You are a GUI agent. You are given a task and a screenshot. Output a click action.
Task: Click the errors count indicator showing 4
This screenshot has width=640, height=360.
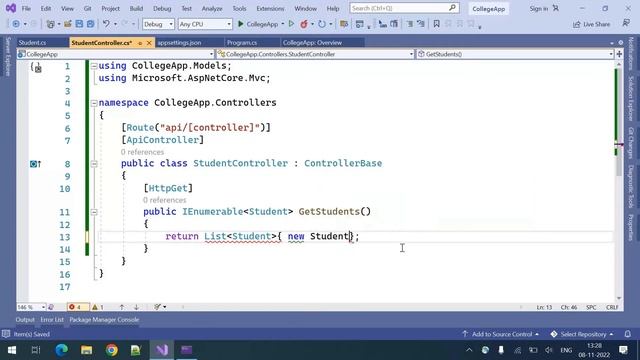point(77,307)
